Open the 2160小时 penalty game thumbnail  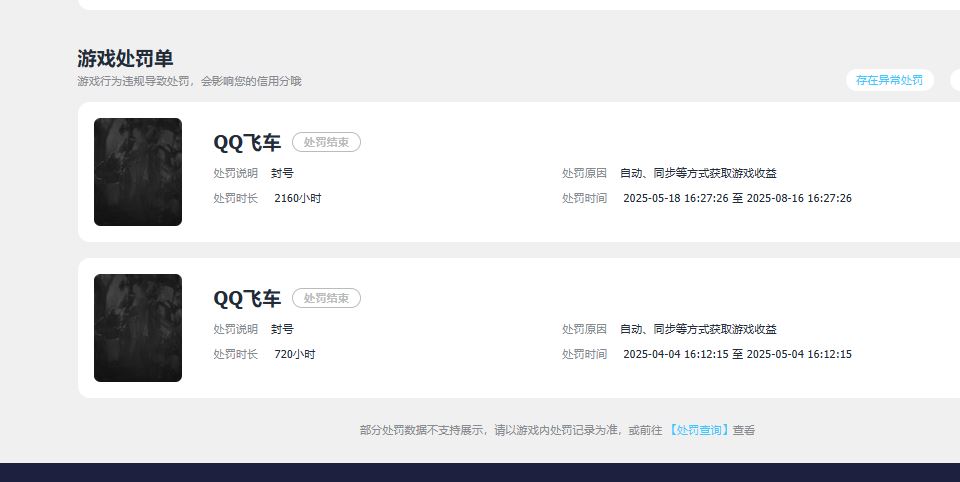(138, 172)
